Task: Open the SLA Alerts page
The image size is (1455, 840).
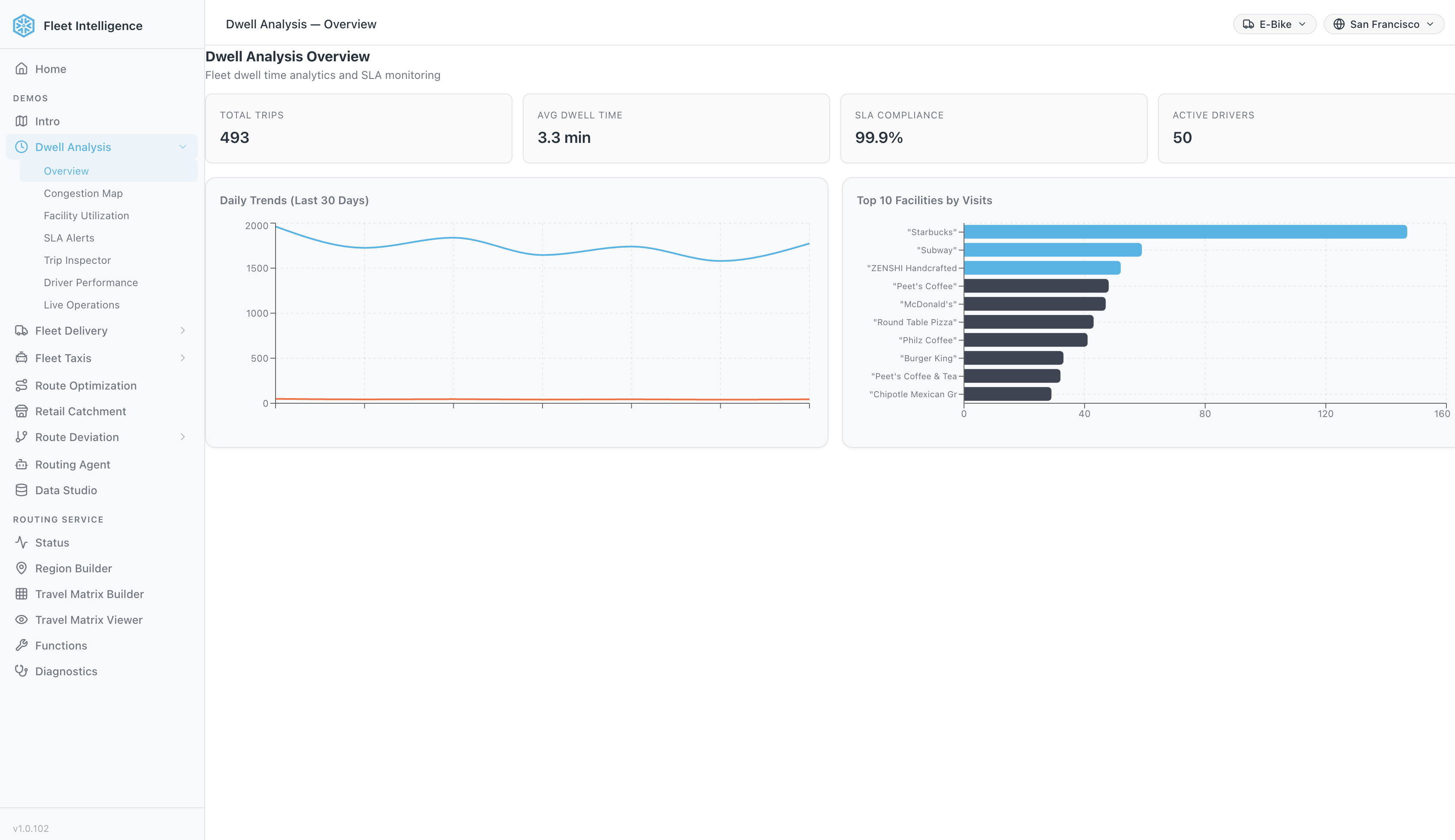Action: click(69, 237)
